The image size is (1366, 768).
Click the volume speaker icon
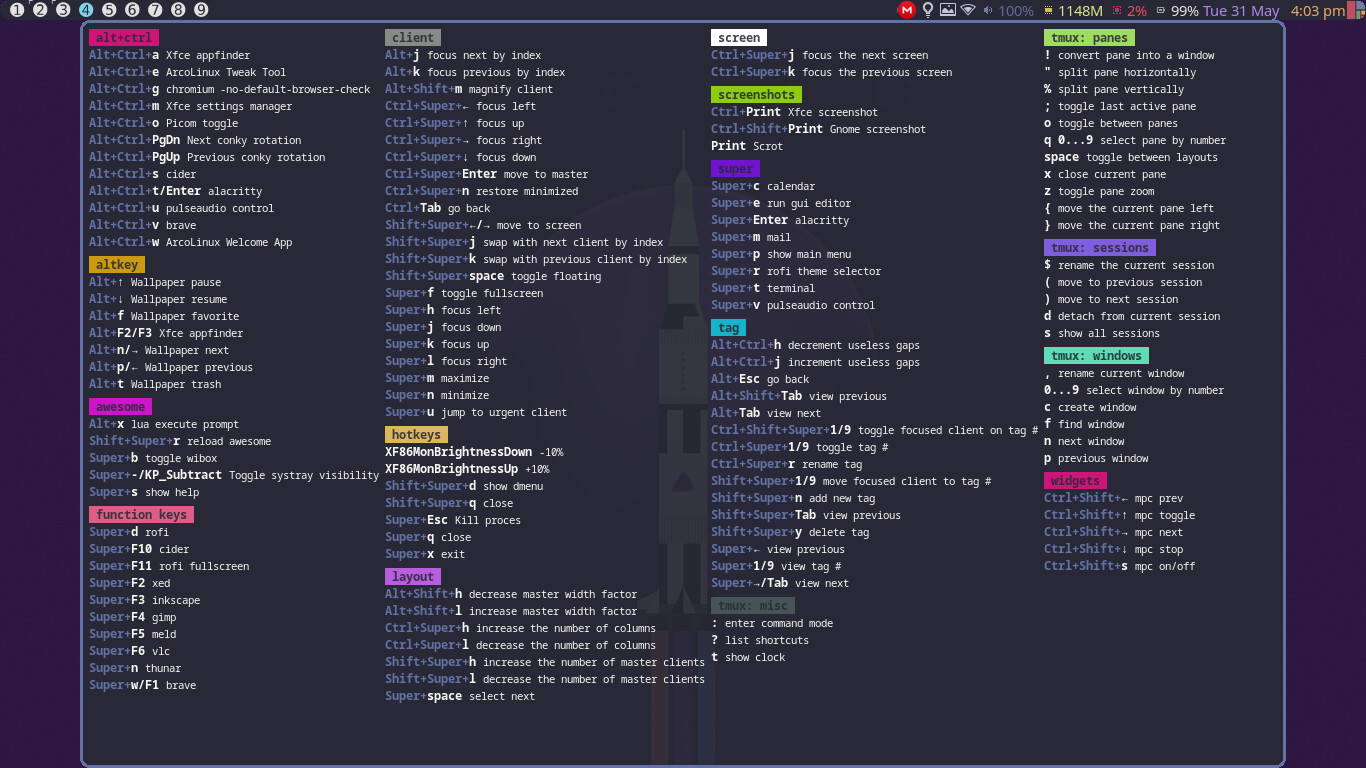coord(988,11)
